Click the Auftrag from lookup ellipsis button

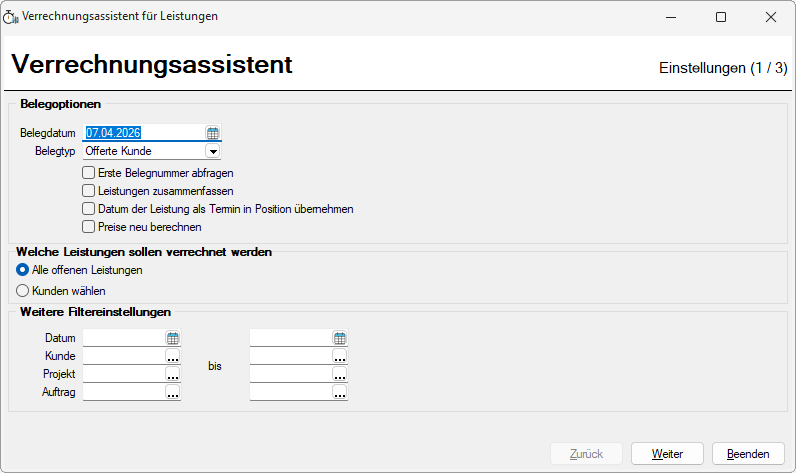tap(172, 393)
